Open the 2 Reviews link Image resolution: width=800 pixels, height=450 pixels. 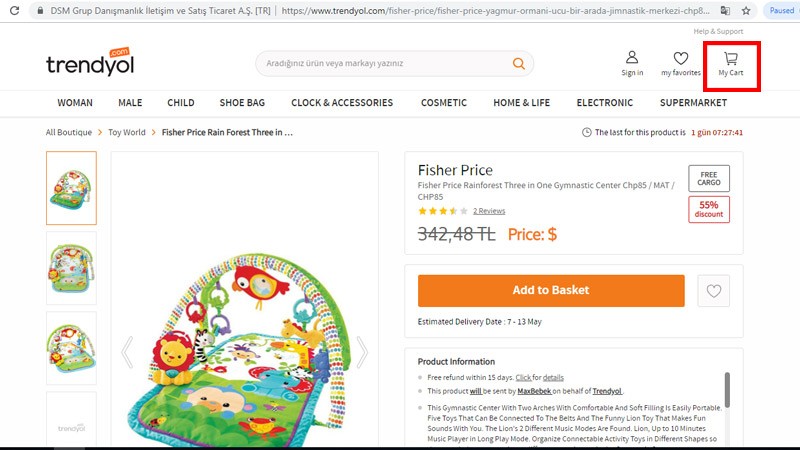(x=489, y=211)
